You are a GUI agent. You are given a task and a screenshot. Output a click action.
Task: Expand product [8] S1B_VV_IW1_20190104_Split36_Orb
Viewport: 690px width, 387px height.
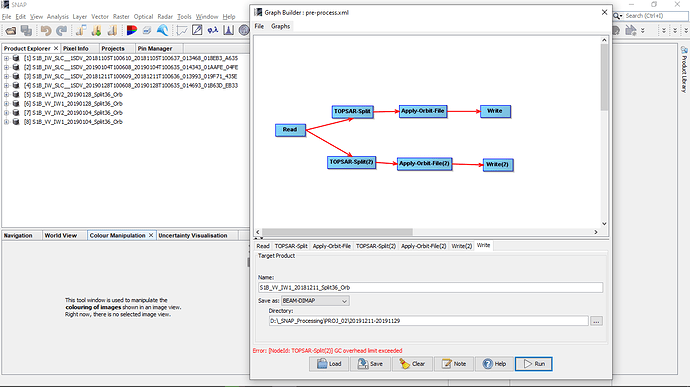pyautogui.click(x=6, y=122)
